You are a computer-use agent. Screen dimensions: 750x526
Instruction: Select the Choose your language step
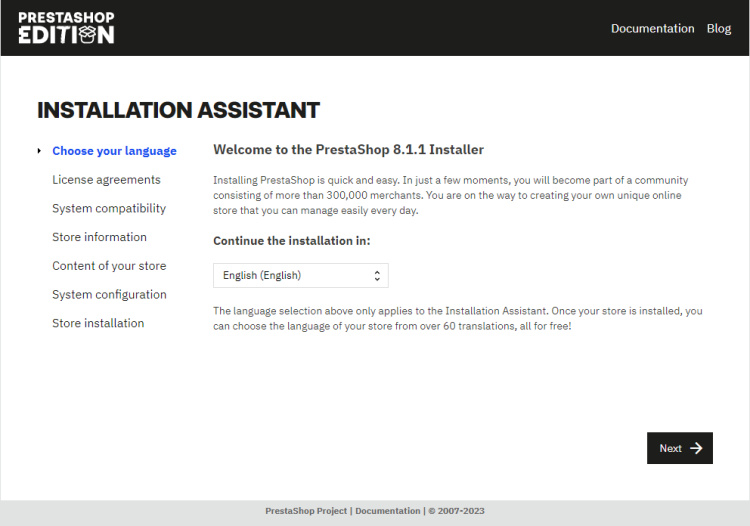(114, 151)
